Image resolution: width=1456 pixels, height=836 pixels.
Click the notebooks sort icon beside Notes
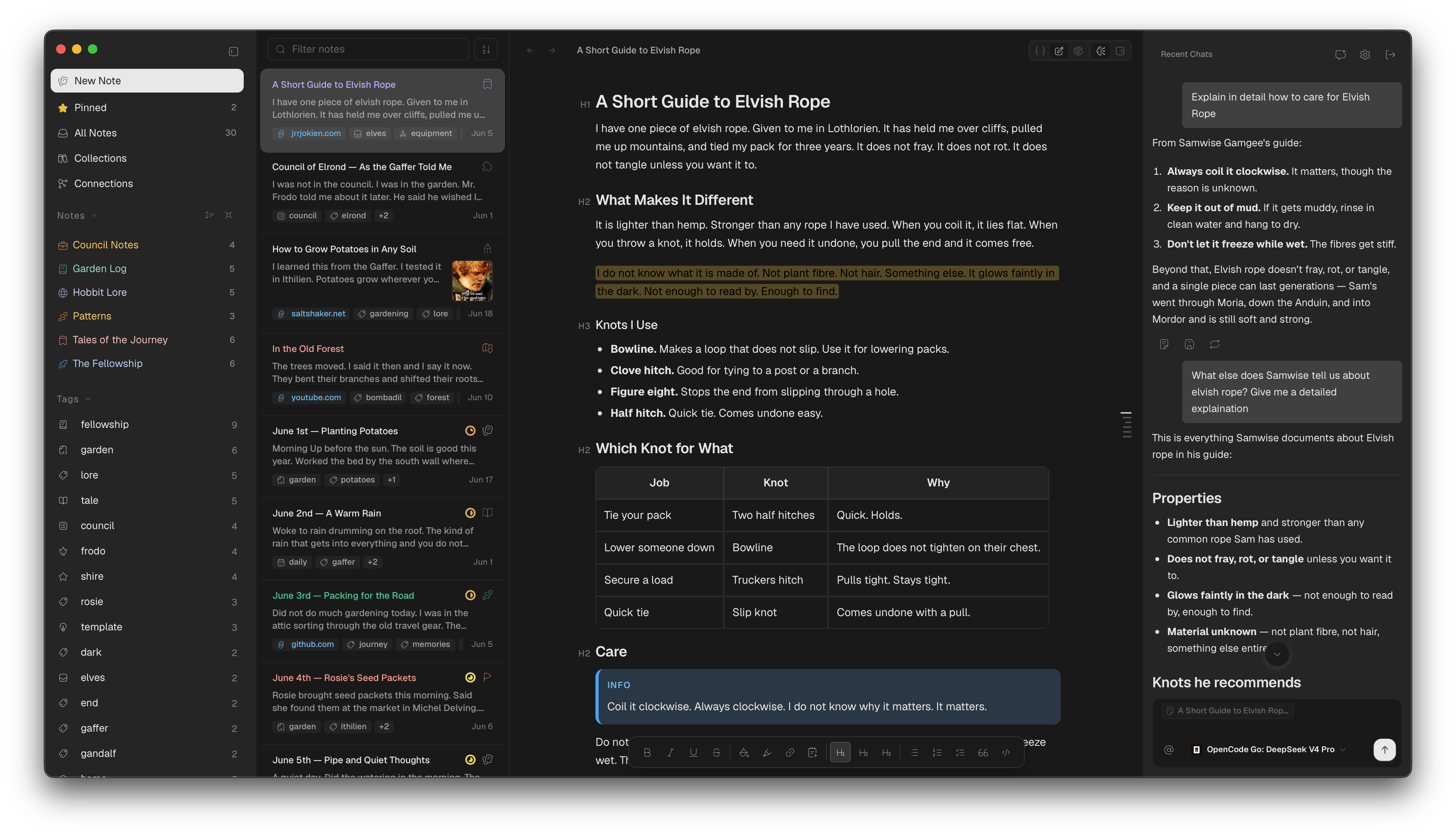coord(209,215)
